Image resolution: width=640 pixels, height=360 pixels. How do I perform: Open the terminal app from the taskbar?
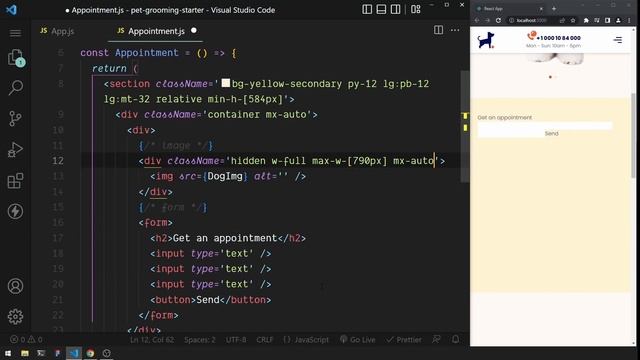pyautogui.click(x=41, y=353)
